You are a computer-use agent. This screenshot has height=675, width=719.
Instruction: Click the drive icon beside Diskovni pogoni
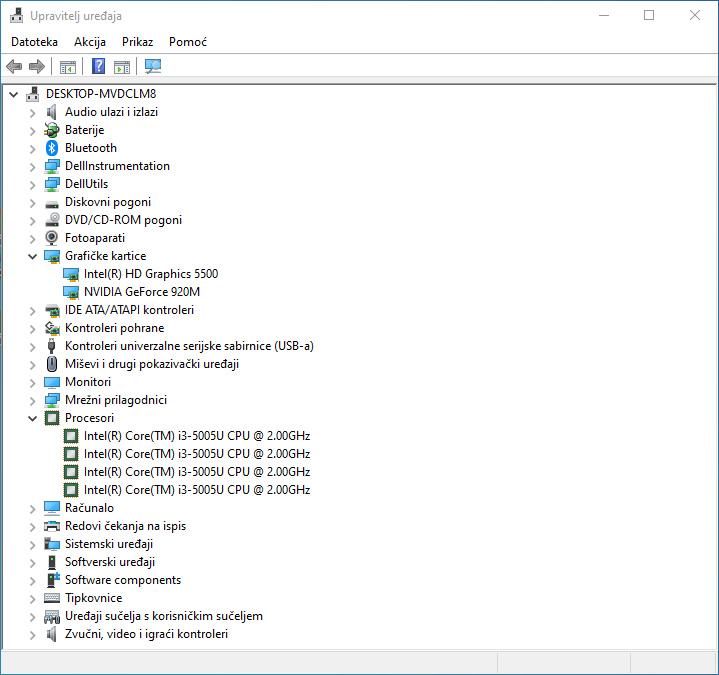[x=52, y=204]
